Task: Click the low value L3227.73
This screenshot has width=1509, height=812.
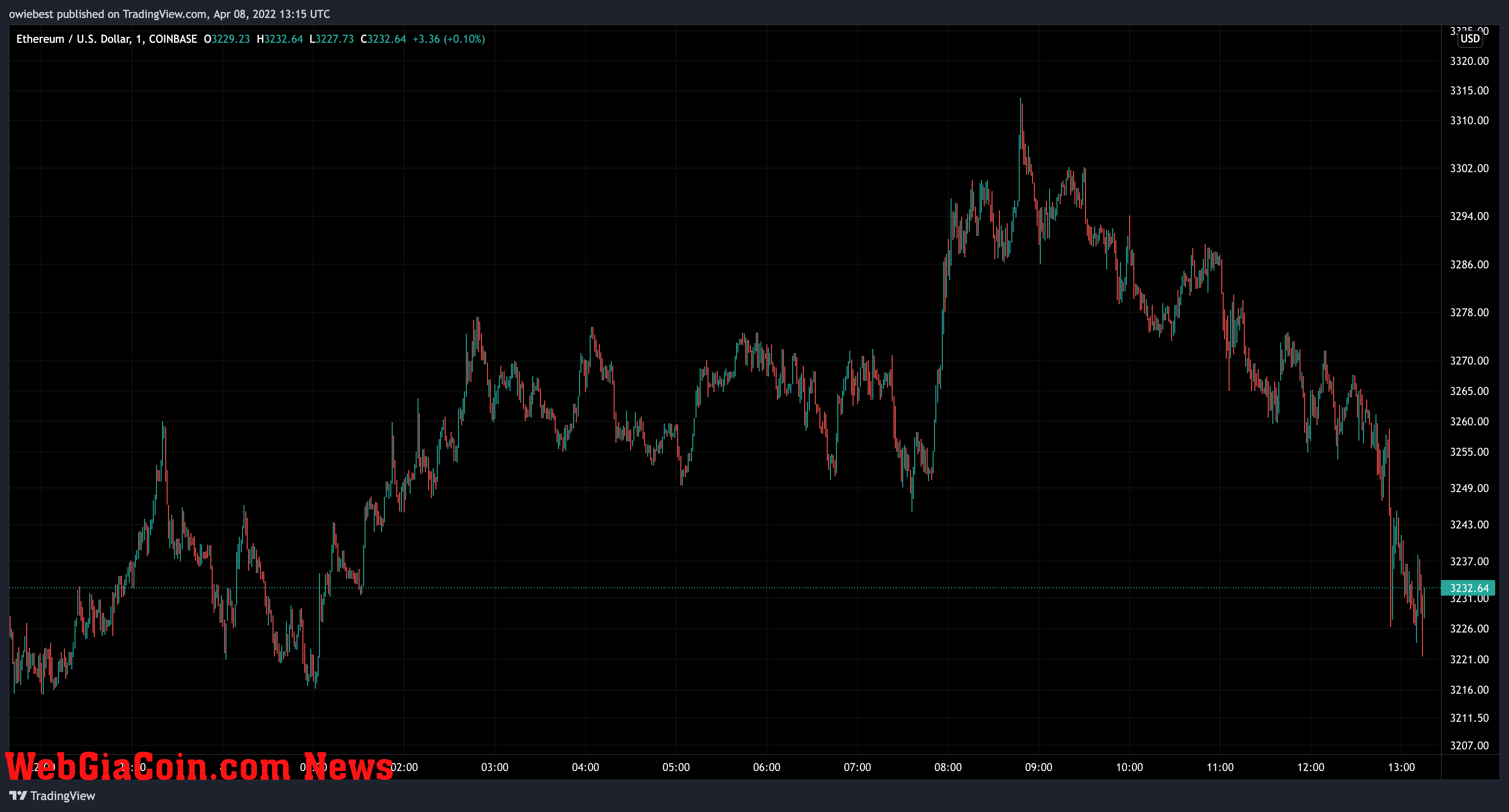Action: tap(331, 39)
